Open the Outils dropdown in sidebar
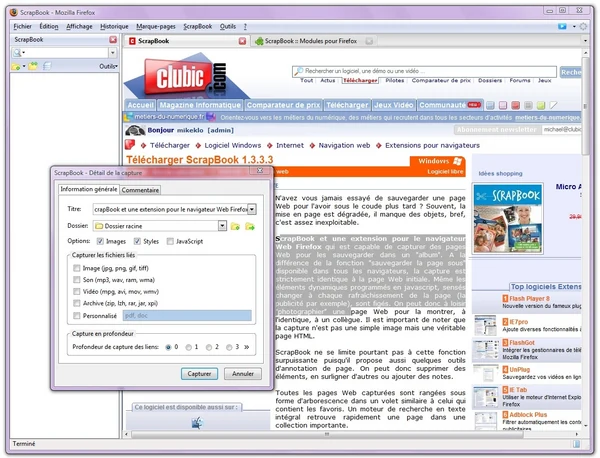The image size is (600, 458). (x=108, y=67)
